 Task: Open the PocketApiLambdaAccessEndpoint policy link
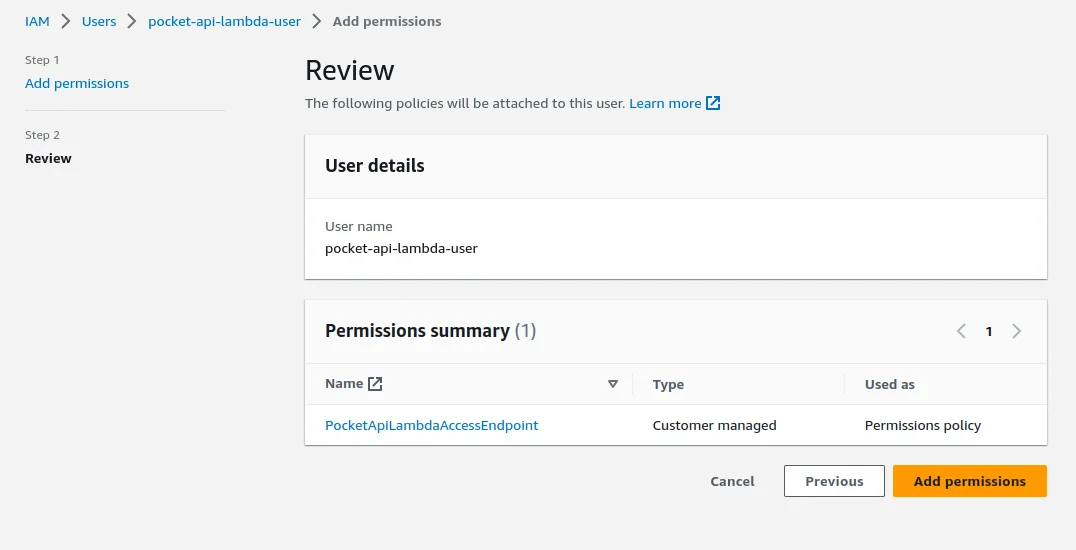point(432,425)
